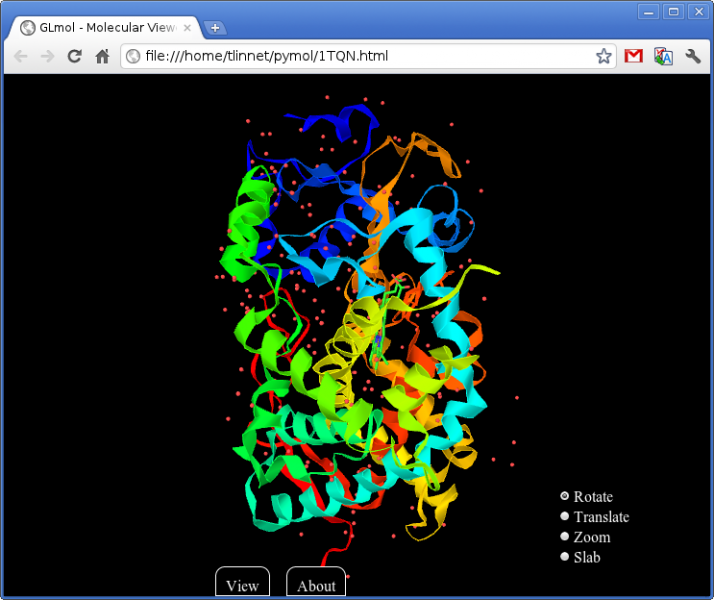The height and width of the screenshot is (600, 714).
Task: Switch to Slab mode
Action: (x=565, y=557)
